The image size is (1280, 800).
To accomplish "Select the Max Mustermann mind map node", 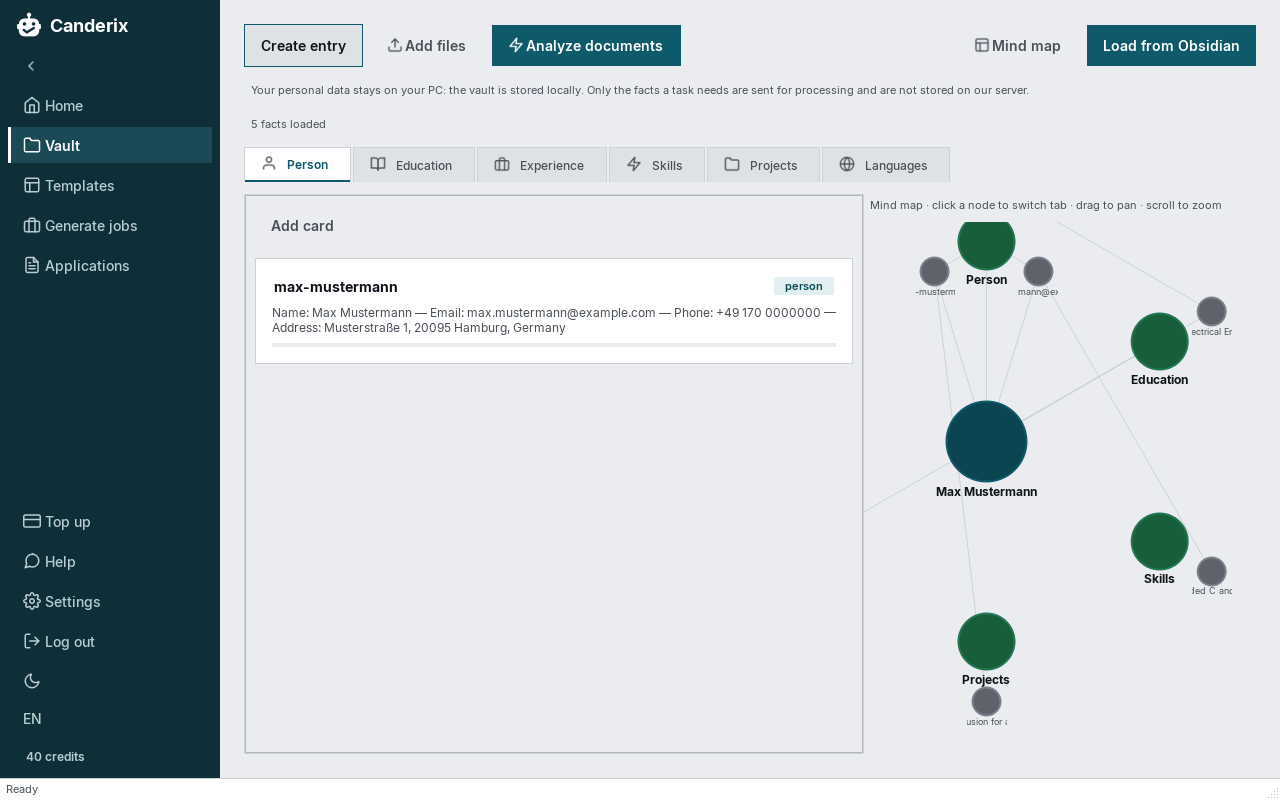I will pyautogui.click(x=986, y=441).
